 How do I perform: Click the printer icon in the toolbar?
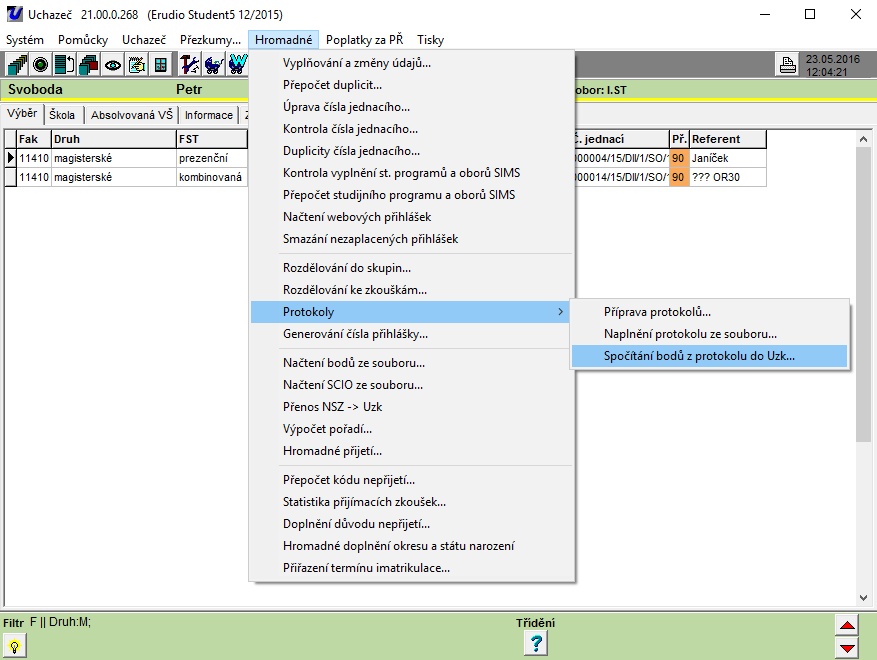(788, 65)
